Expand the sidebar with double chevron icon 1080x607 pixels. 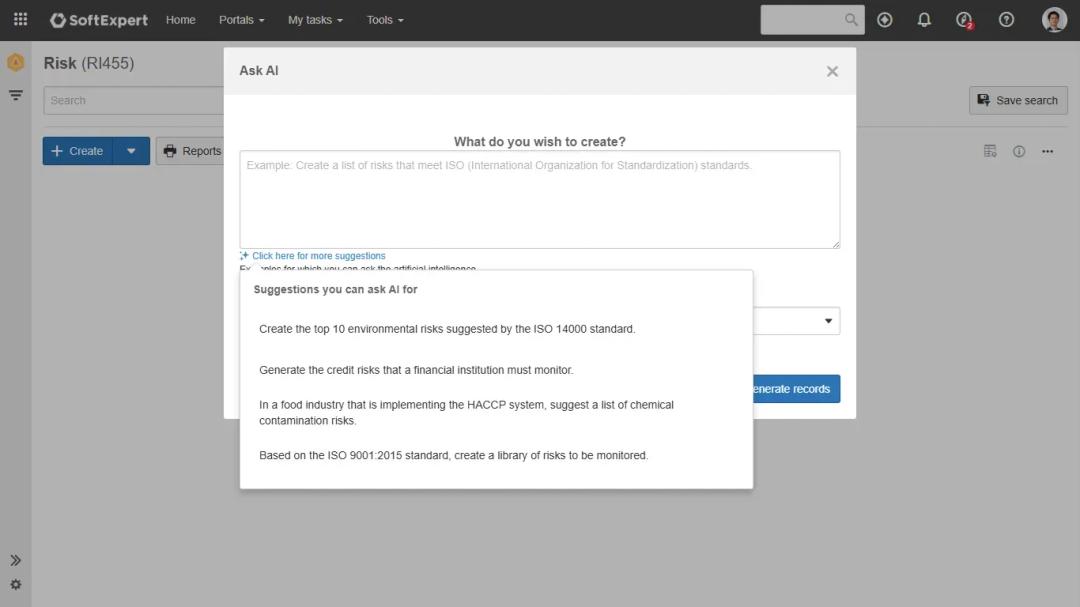click(16, 560)
